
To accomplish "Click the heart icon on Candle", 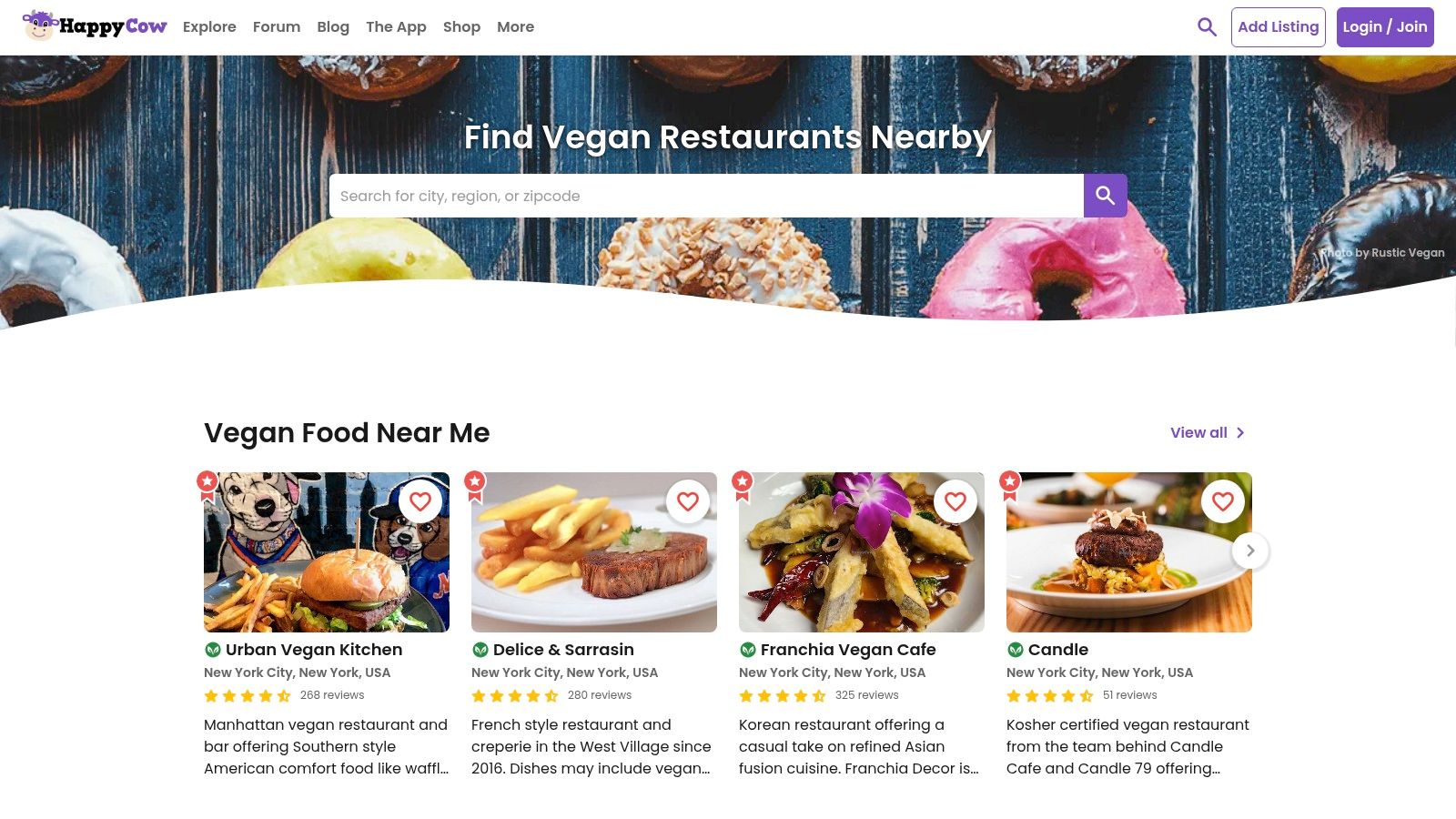I will (x=1223, y=501).
